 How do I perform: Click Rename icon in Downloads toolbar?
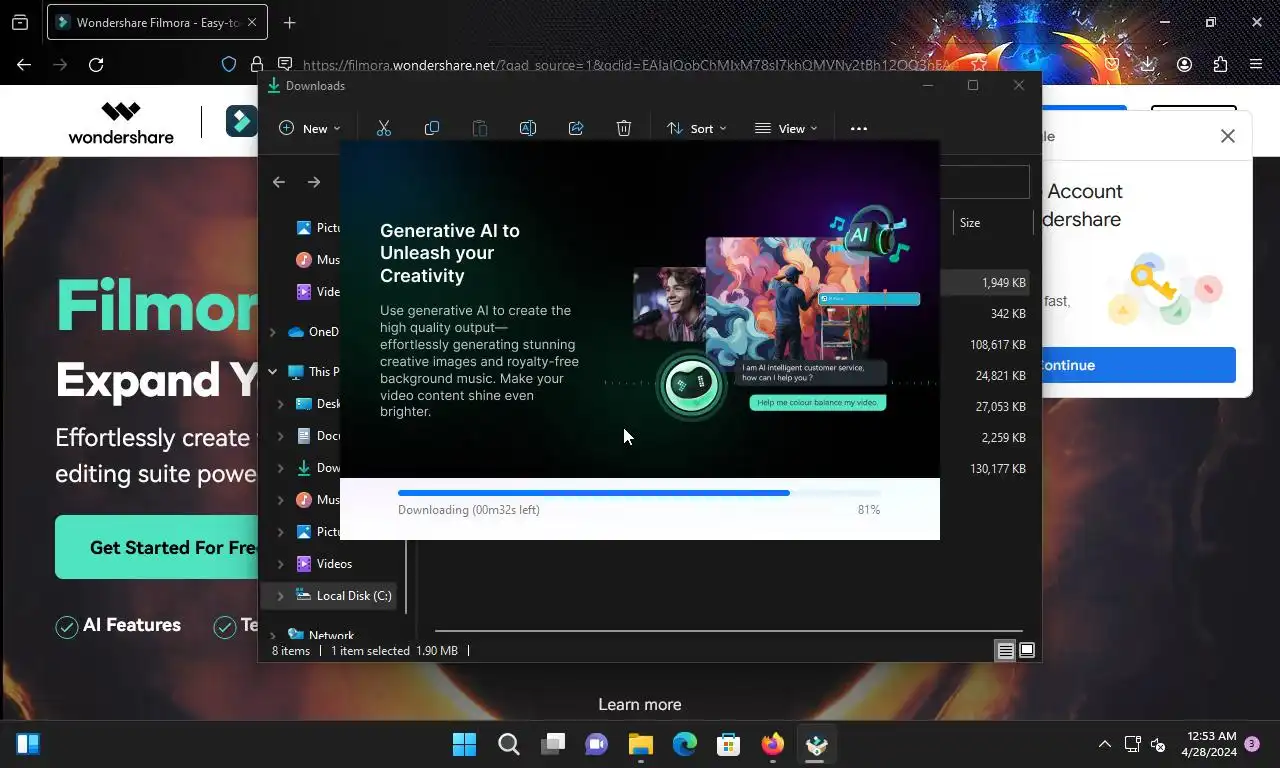pyautogui.click(x=528, y=128)
